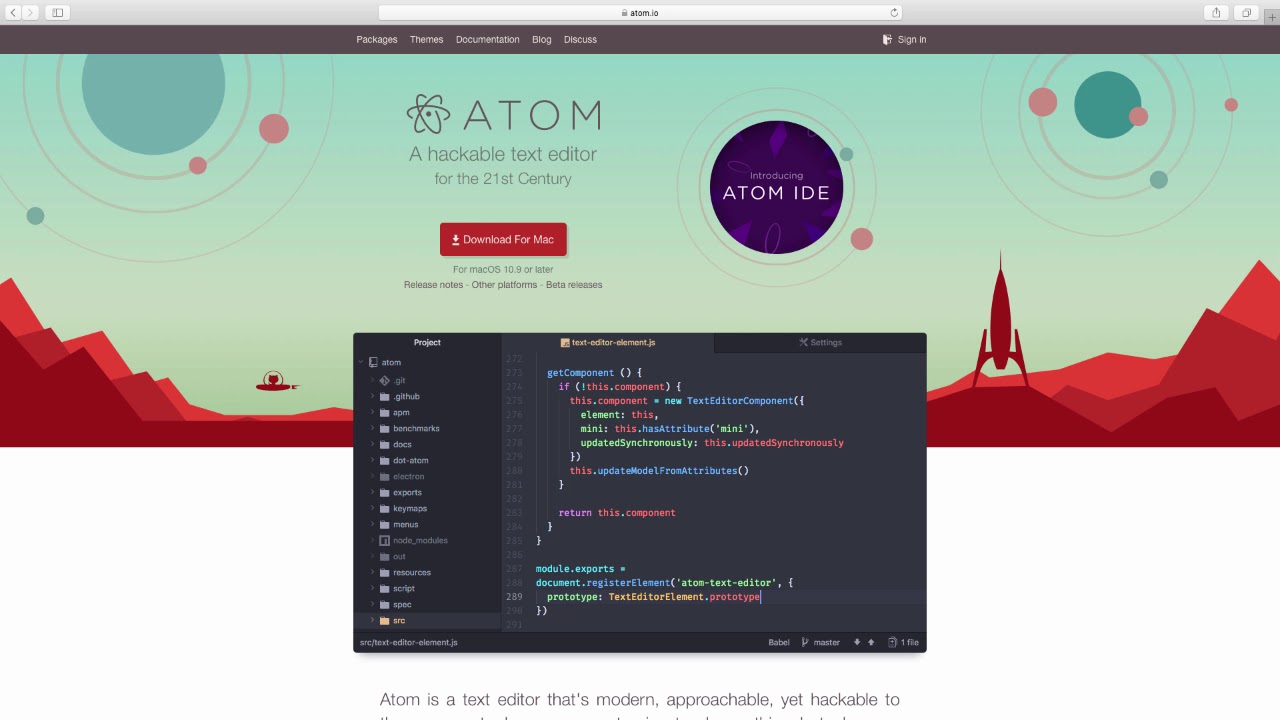1280x720 pixels.
Task: Open a new tab with the plus button
Action: 1272,16
